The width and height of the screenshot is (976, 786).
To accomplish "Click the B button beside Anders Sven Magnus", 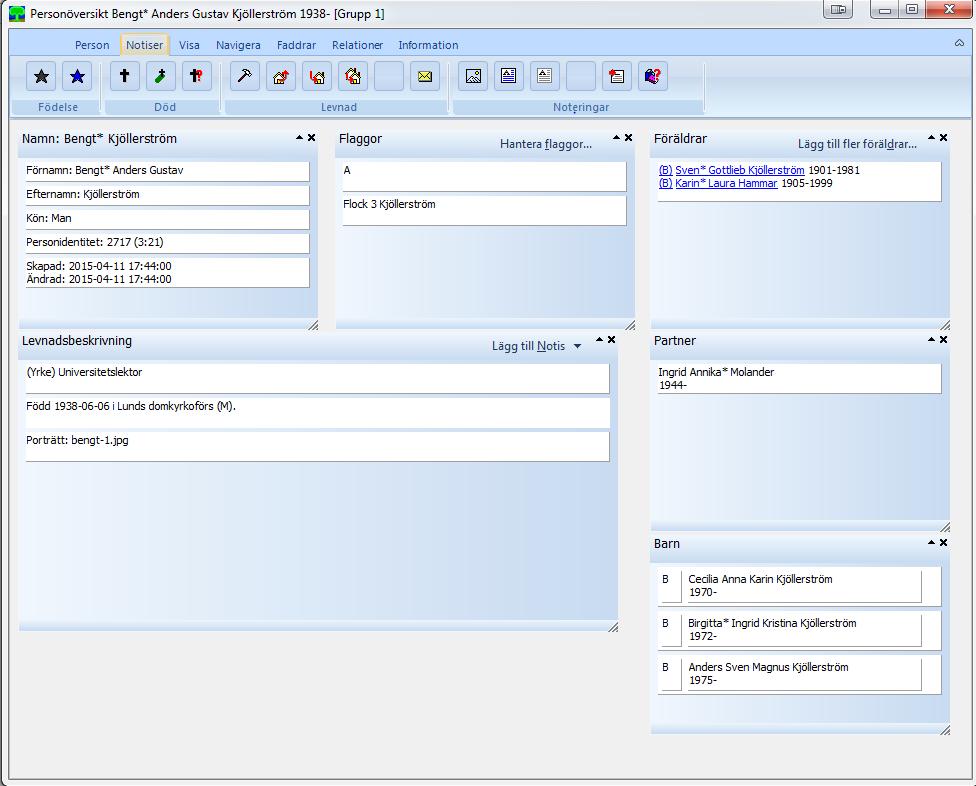I will (670, 673).
